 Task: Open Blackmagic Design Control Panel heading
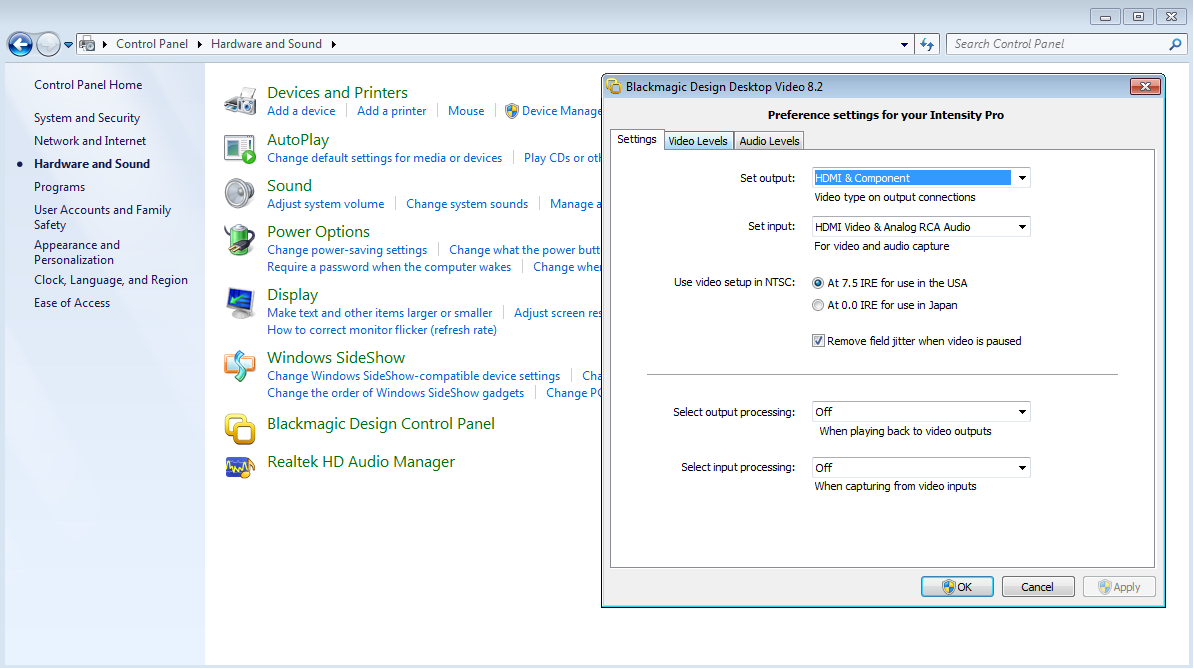pyautogui.click(x=381, y=424)
